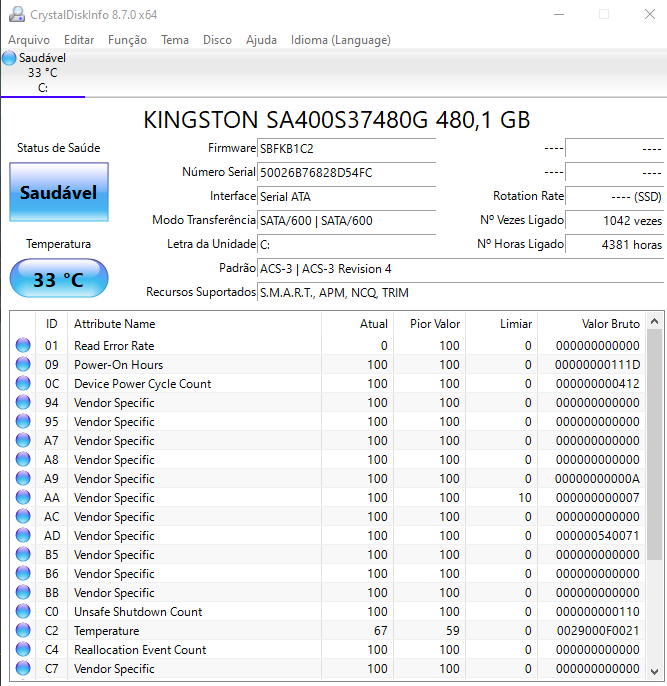Click raw value 000000540071 in AD row

point(597,536)
